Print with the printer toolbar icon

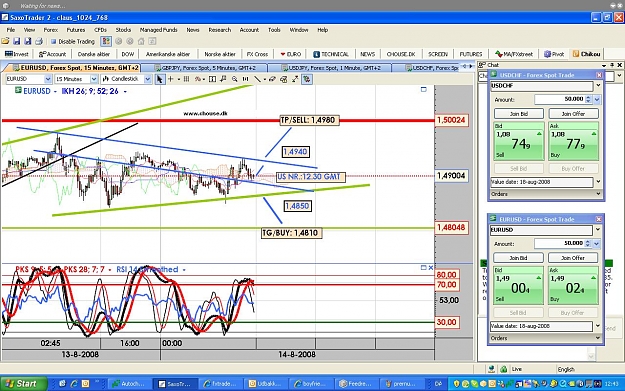39,41
